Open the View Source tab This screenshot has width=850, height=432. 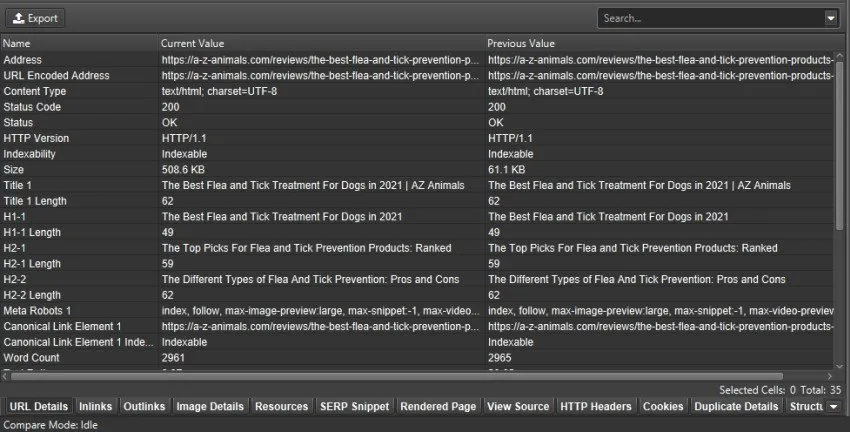(517, 407)
